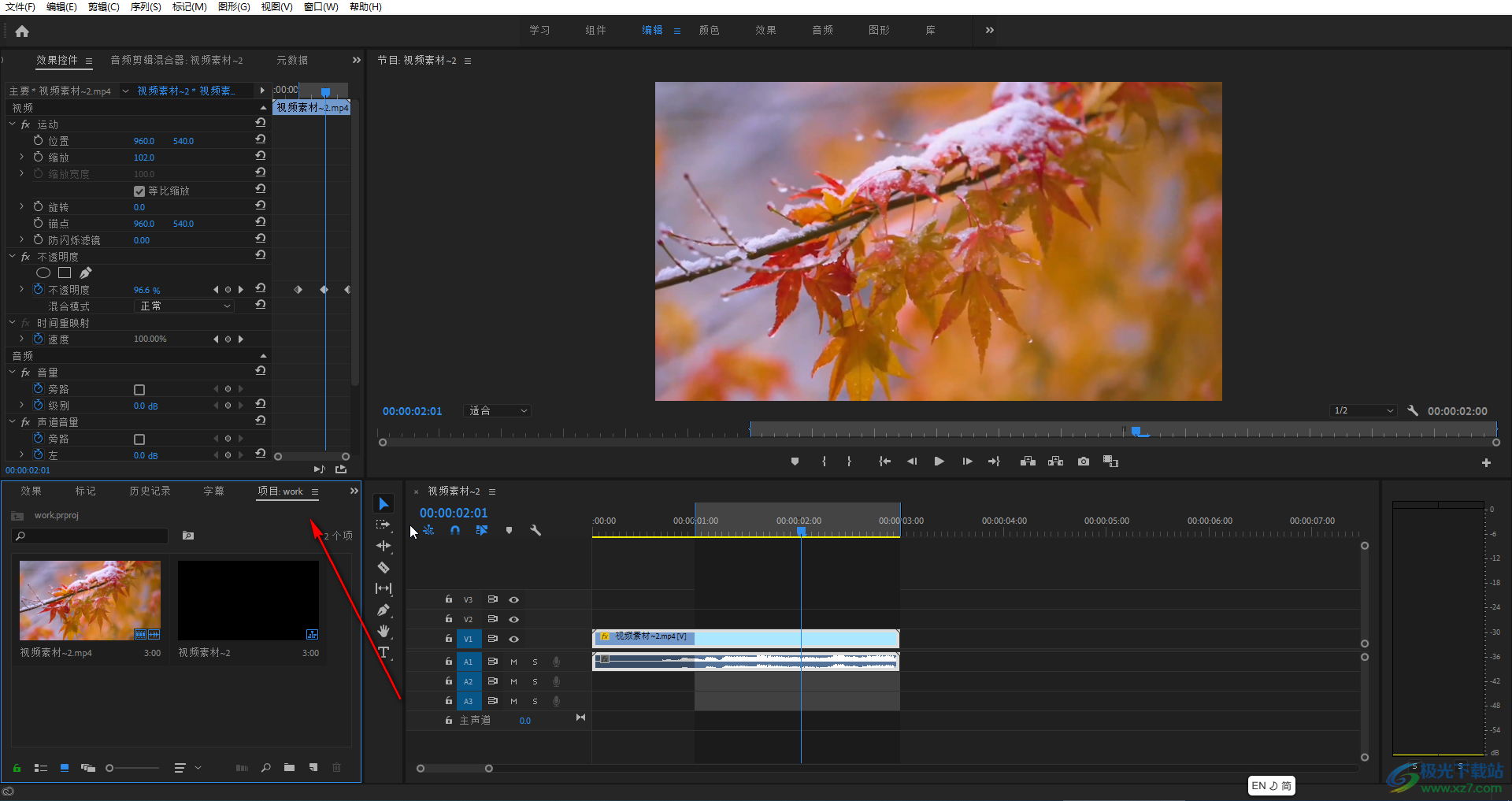Screen dimensions: 1512x801
Task: Switch Project panel to list view
Action: click(x=41, y=768)
